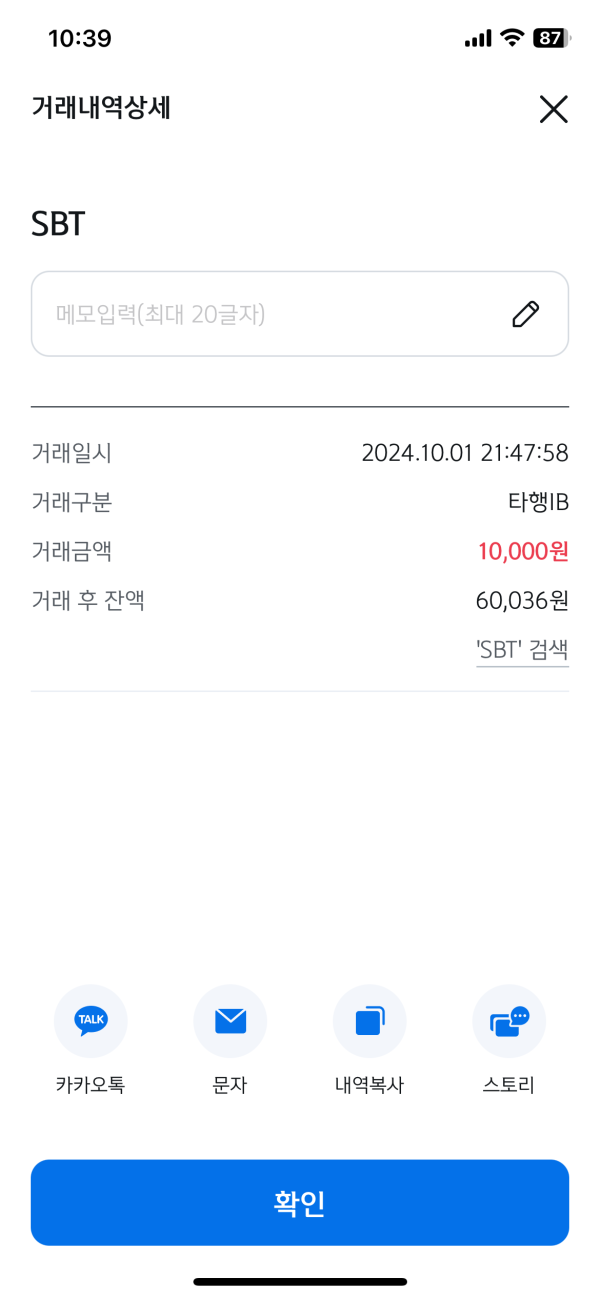Tap the home indicator bar at bottom

pyautogui.click(x=300, y=1281)
